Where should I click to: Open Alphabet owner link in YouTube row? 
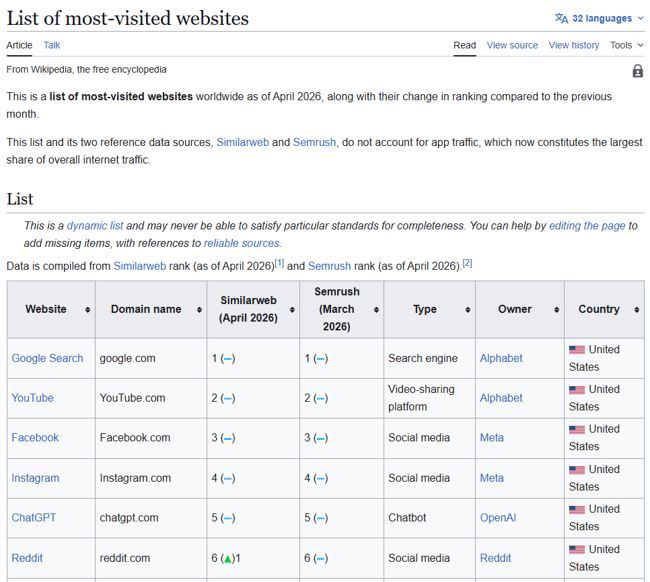501,398
